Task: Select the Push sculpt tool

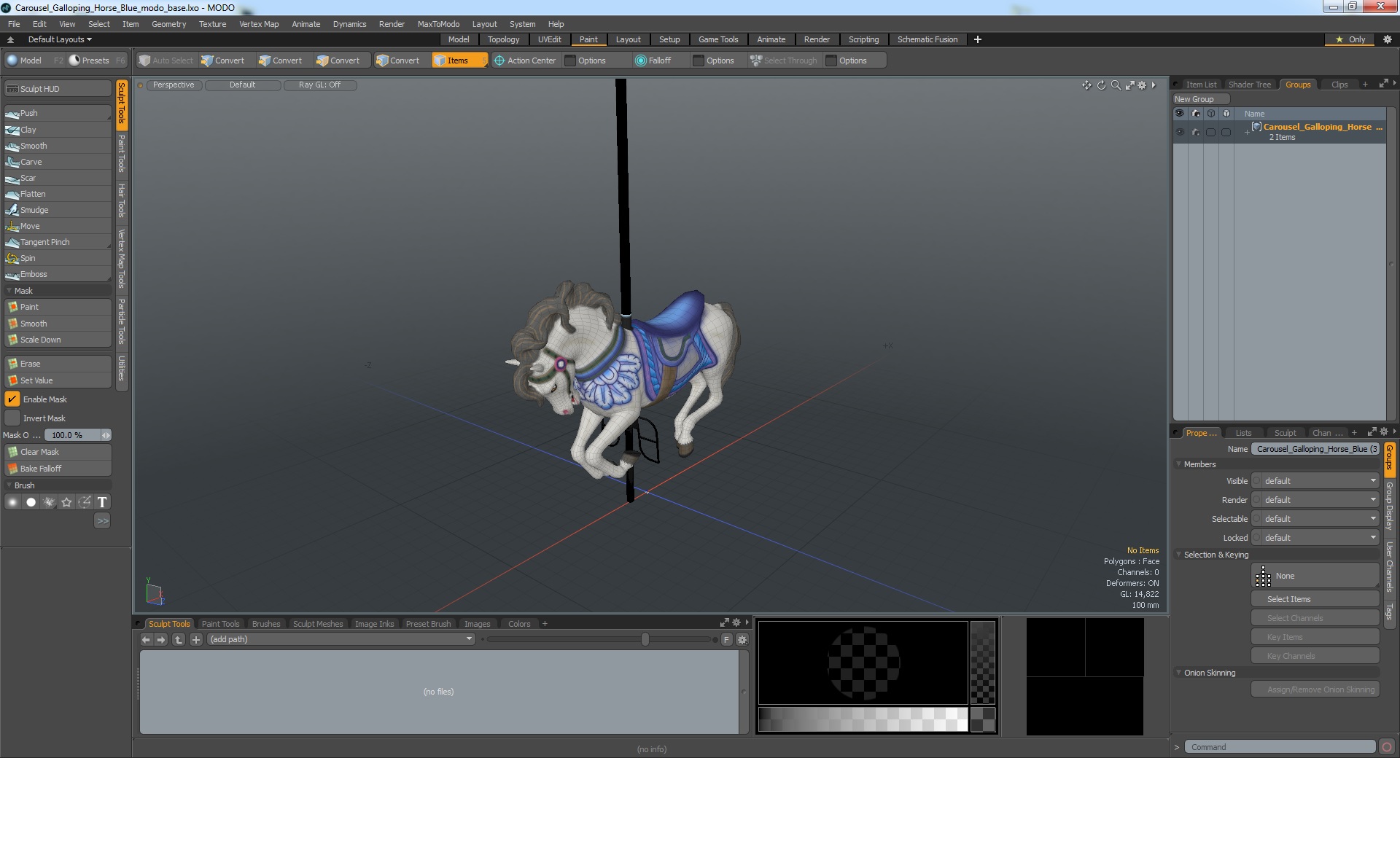Action: [58, 113]
